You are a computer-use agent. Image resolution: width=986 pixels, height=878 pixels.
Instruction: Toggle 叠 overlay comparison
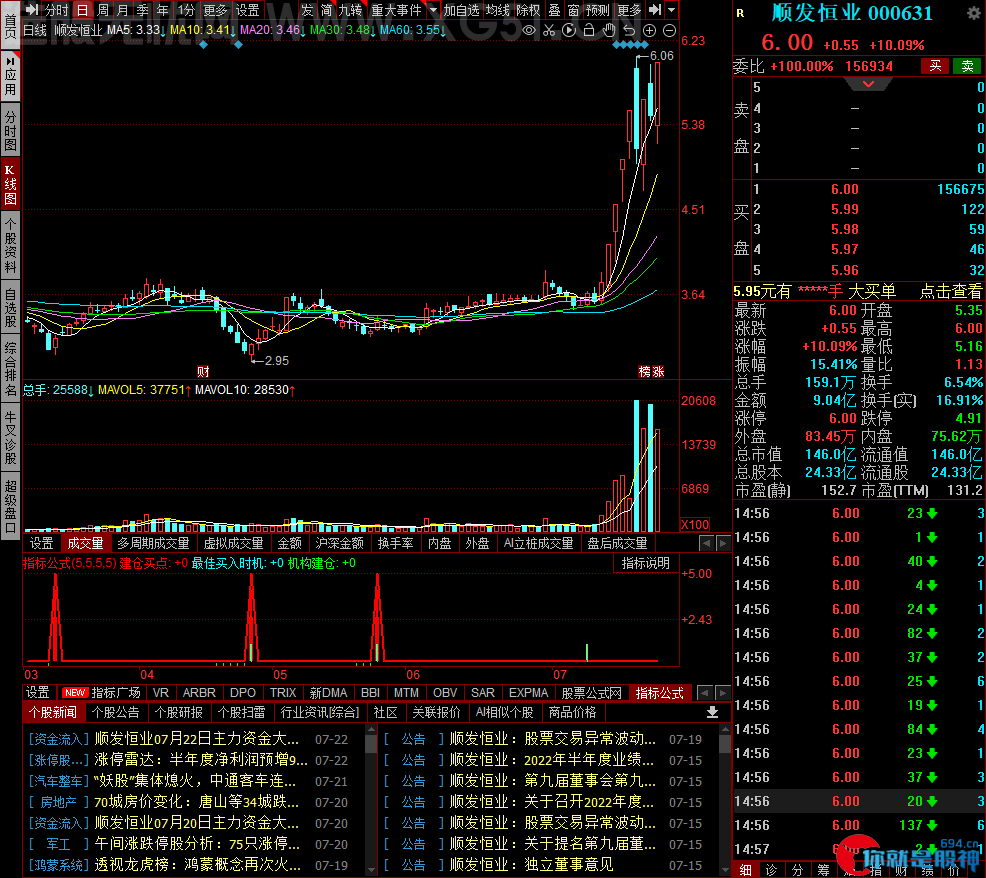[555, 10]
